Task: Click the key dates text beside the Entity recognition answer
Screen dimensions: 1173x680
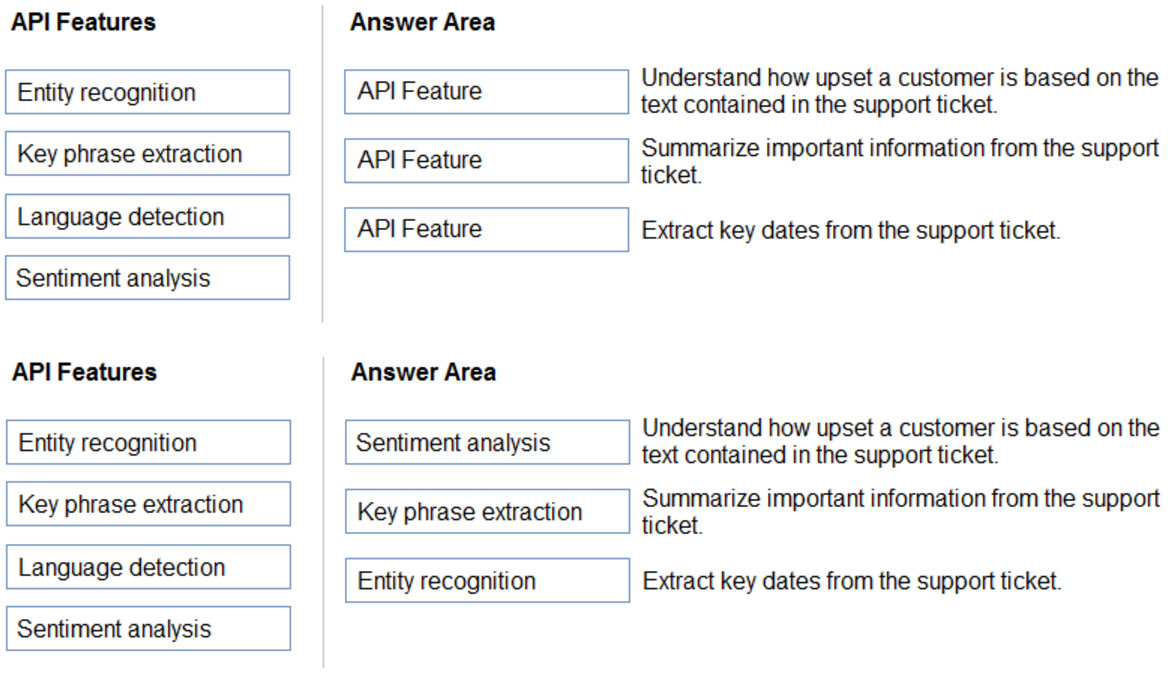Action: point(851,581)
